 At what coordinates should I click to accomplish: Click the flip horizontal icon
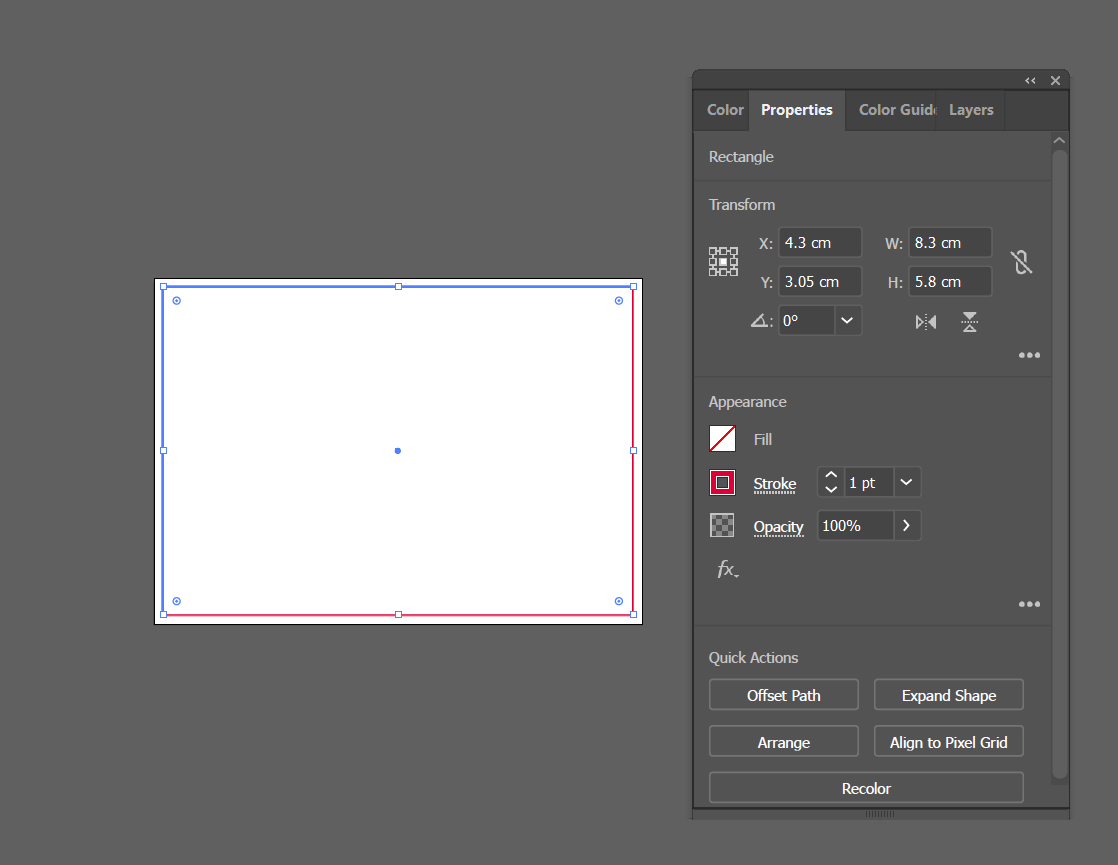tap(925, 321)
